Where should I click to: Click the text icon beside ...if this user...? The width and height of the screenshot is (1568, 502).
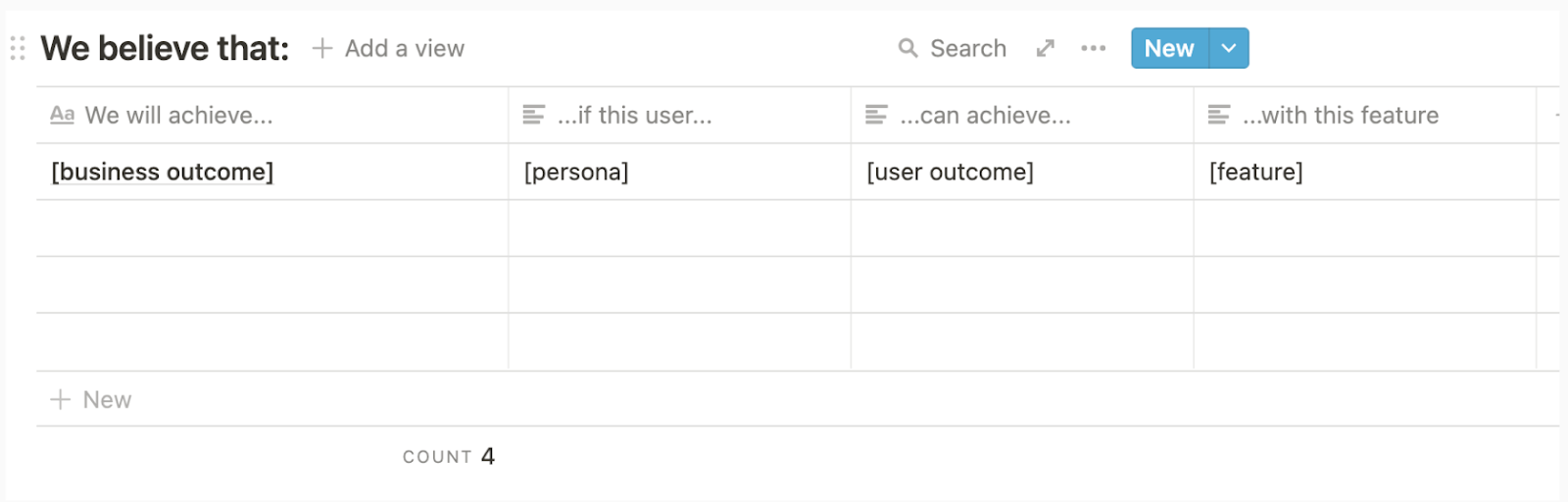[x=533, y=115]
